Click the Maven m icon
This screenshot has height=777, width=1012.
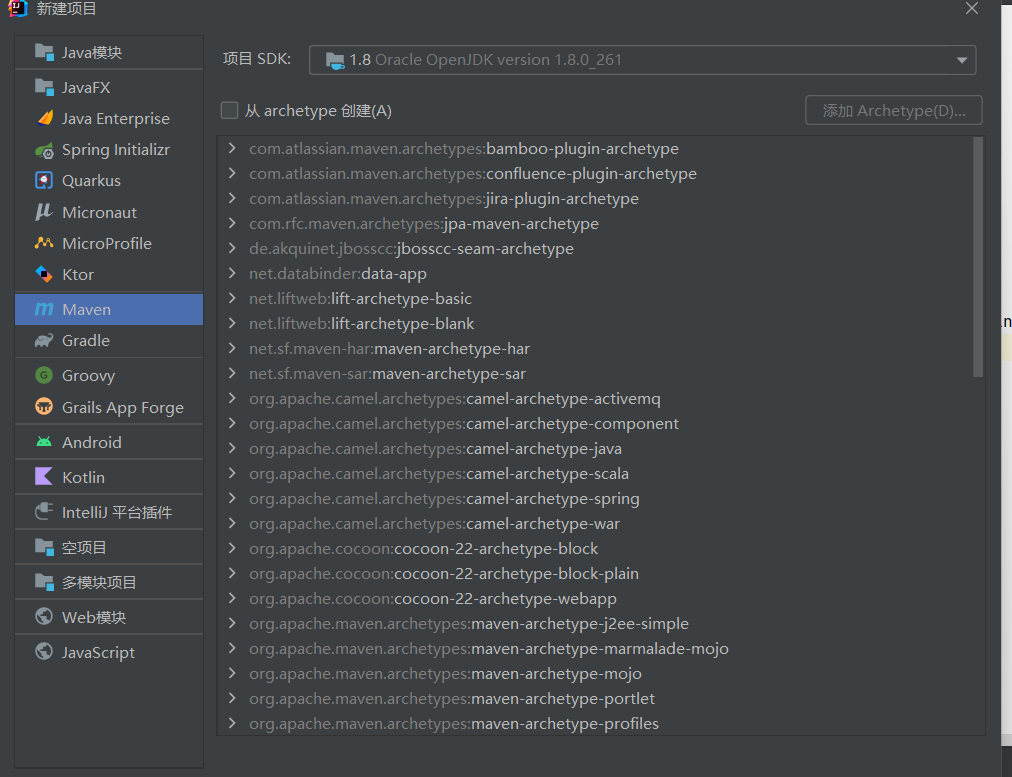tap(44, 310)
